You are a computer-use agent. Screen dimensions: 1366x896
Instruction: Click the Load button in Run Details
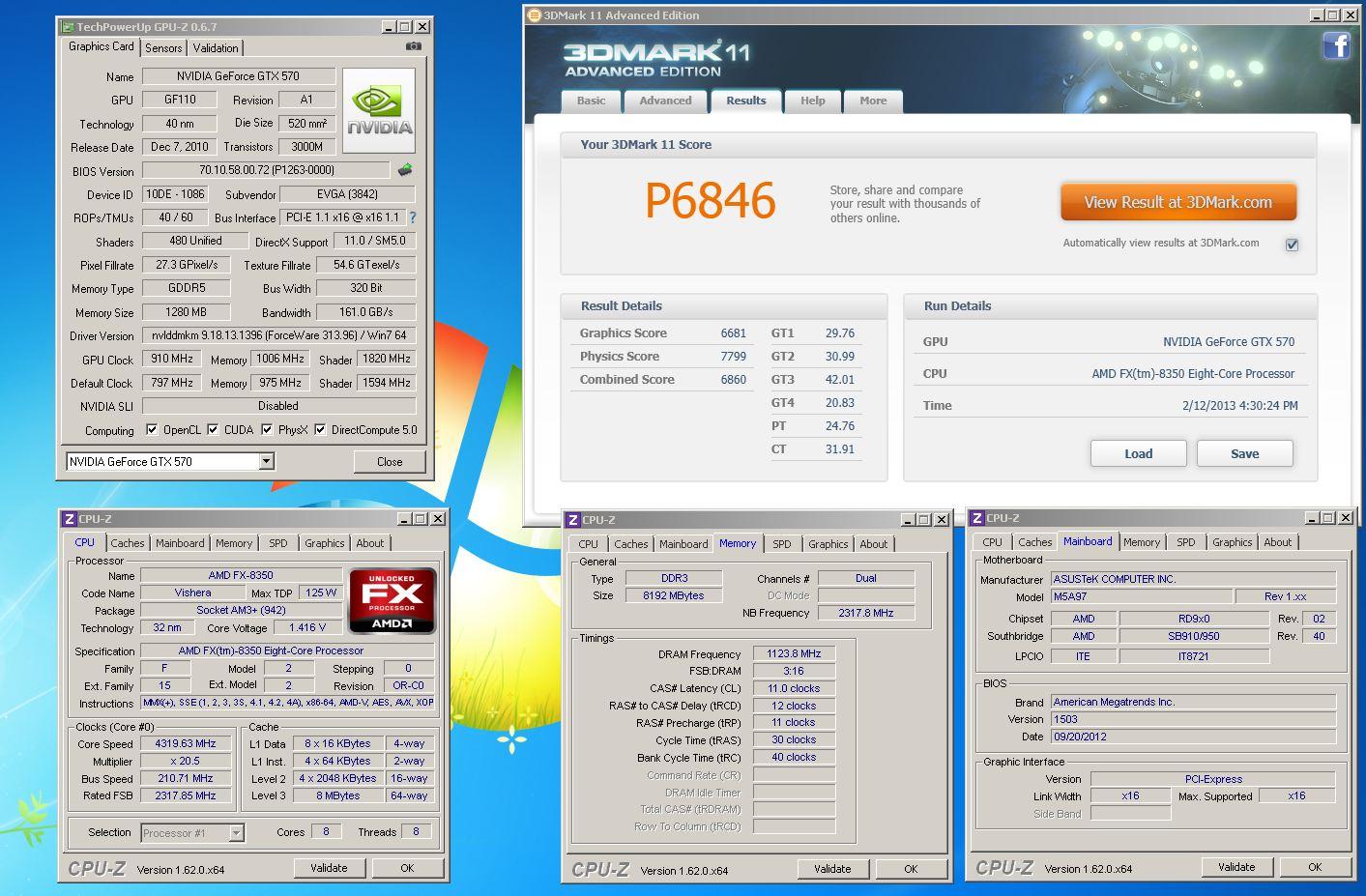[x=1138, y=453]
